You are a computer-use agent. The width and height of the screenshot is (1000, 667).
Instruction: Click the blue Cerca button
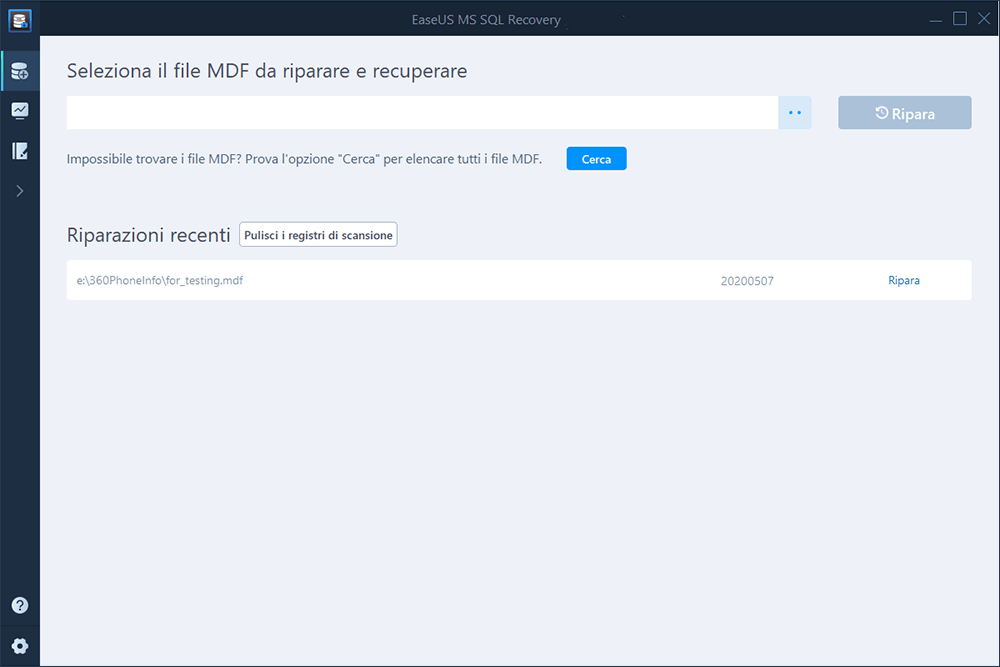(x=596, y=159)
